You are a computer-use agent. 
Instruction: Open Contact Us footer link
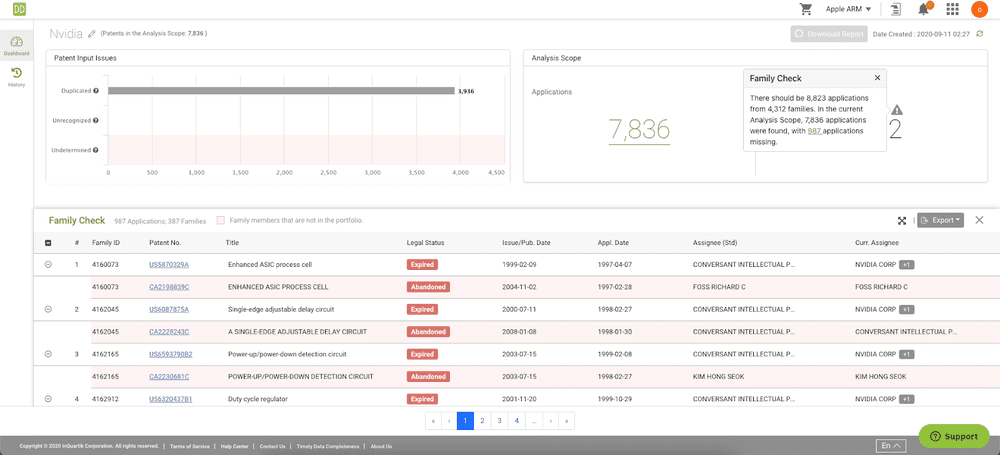(x=272, y=446)
